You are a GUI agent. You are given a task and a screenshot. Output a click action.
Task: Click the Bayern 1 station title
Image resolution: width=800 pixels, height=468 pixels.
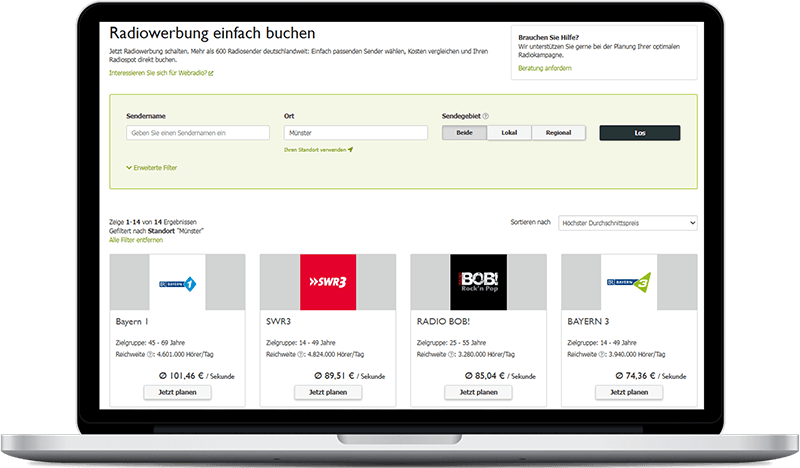(x=132, y=322)
